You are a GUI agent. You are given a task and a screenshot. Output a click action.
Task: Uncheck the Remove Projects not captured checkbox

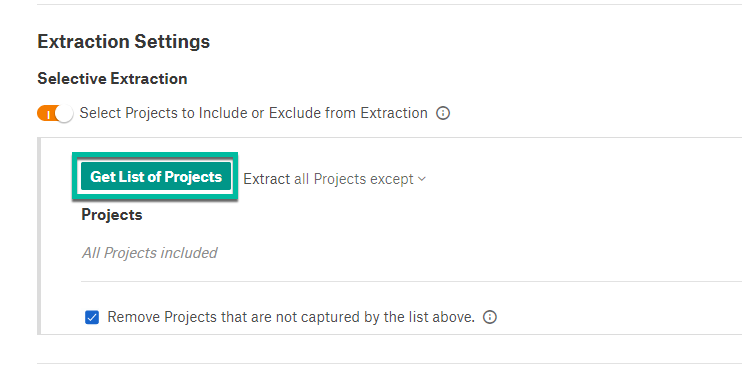coord(92,317)
